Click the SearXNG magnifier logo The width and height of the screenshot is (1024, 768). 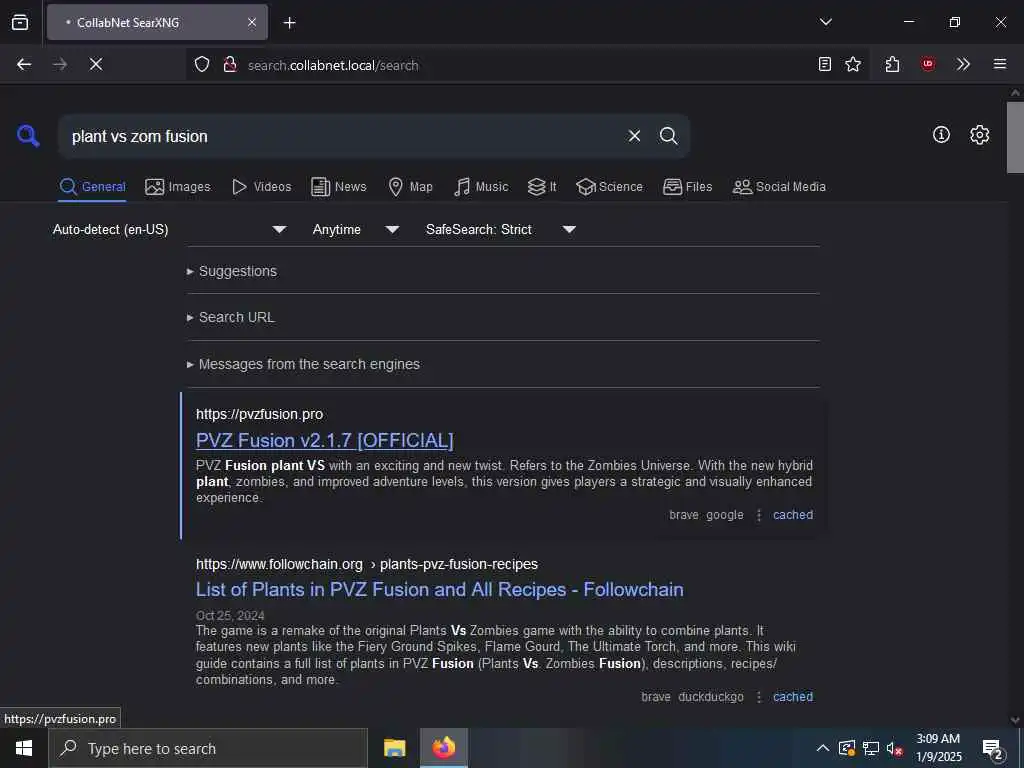[x=28, y=136]
